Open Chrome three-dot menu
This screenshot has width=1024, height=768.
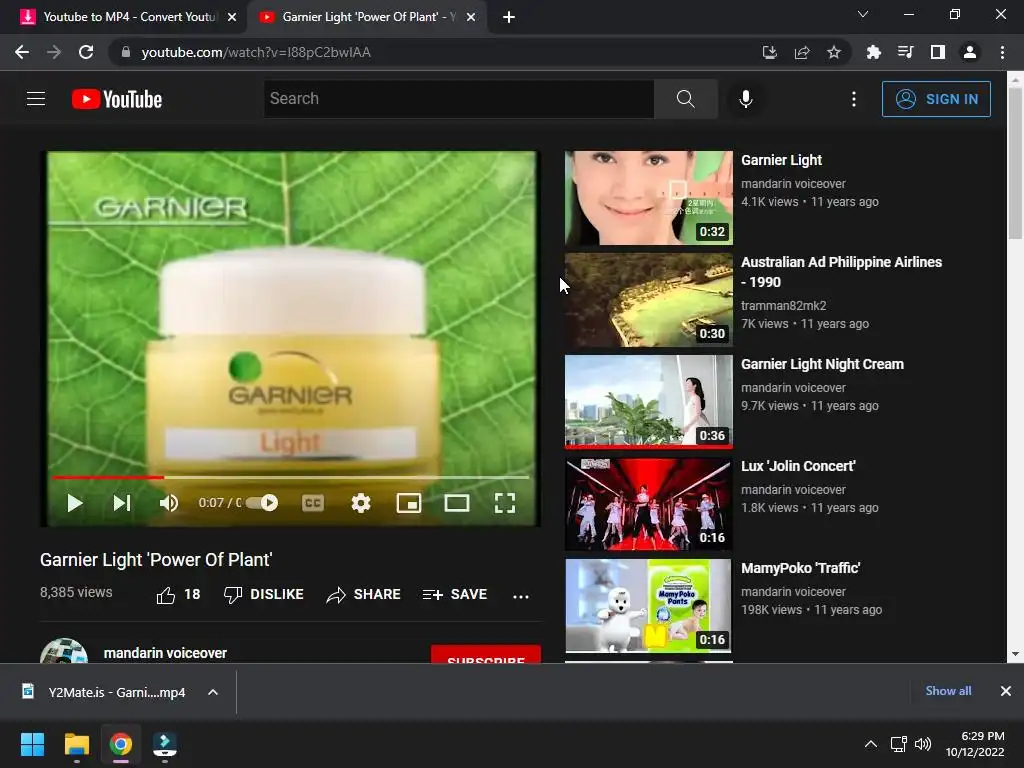(1002, 52)
